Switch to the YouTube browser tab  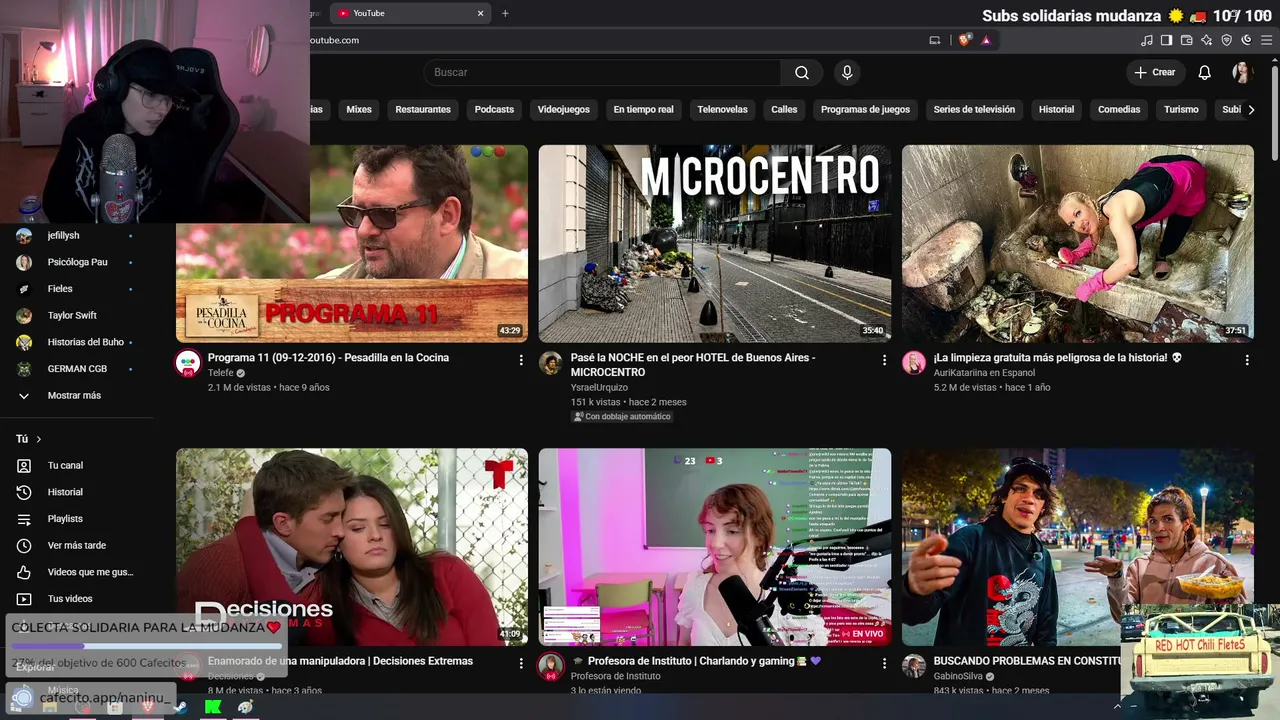point(410,13)
